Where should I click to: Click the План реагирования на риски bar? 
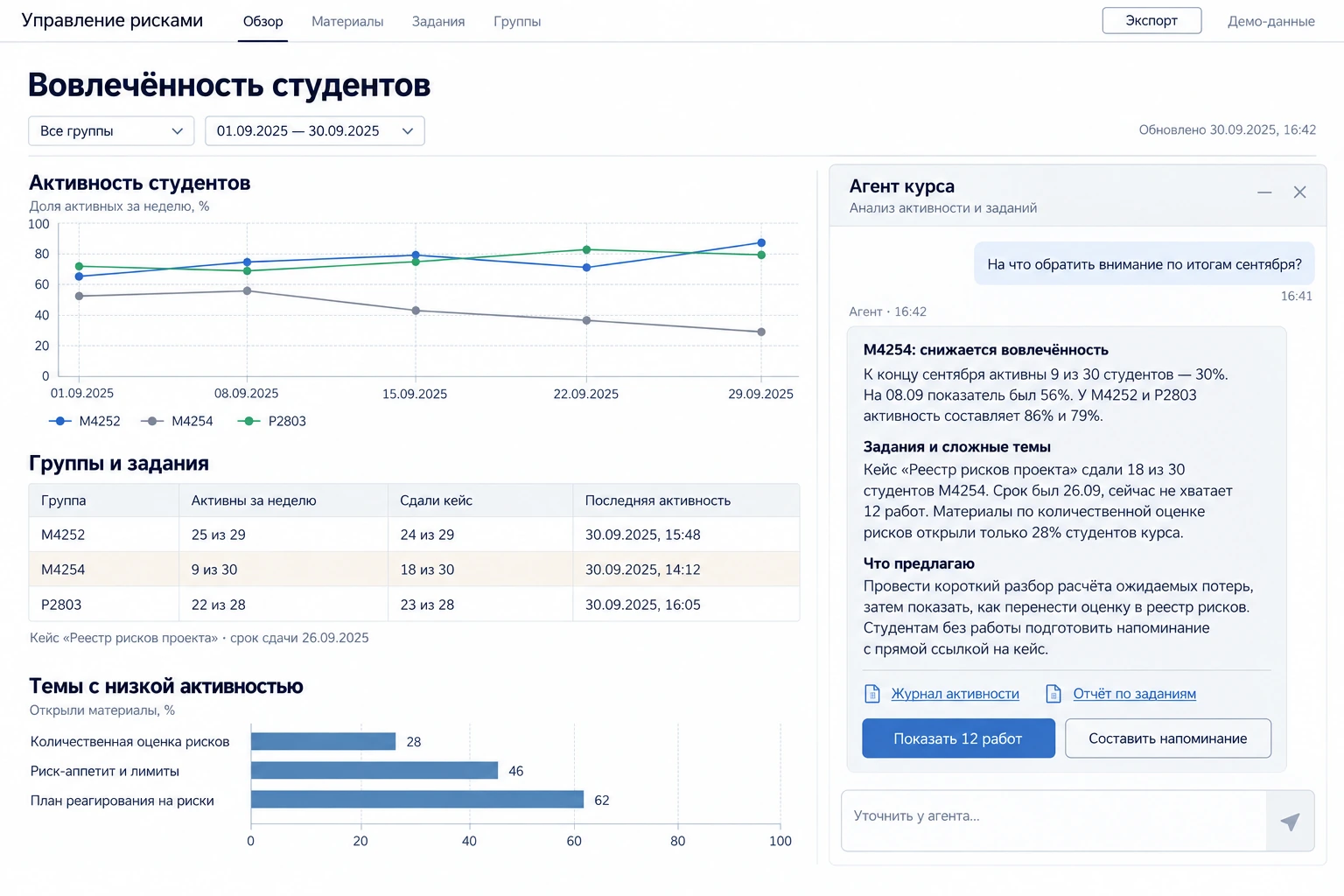coord(417,800)
